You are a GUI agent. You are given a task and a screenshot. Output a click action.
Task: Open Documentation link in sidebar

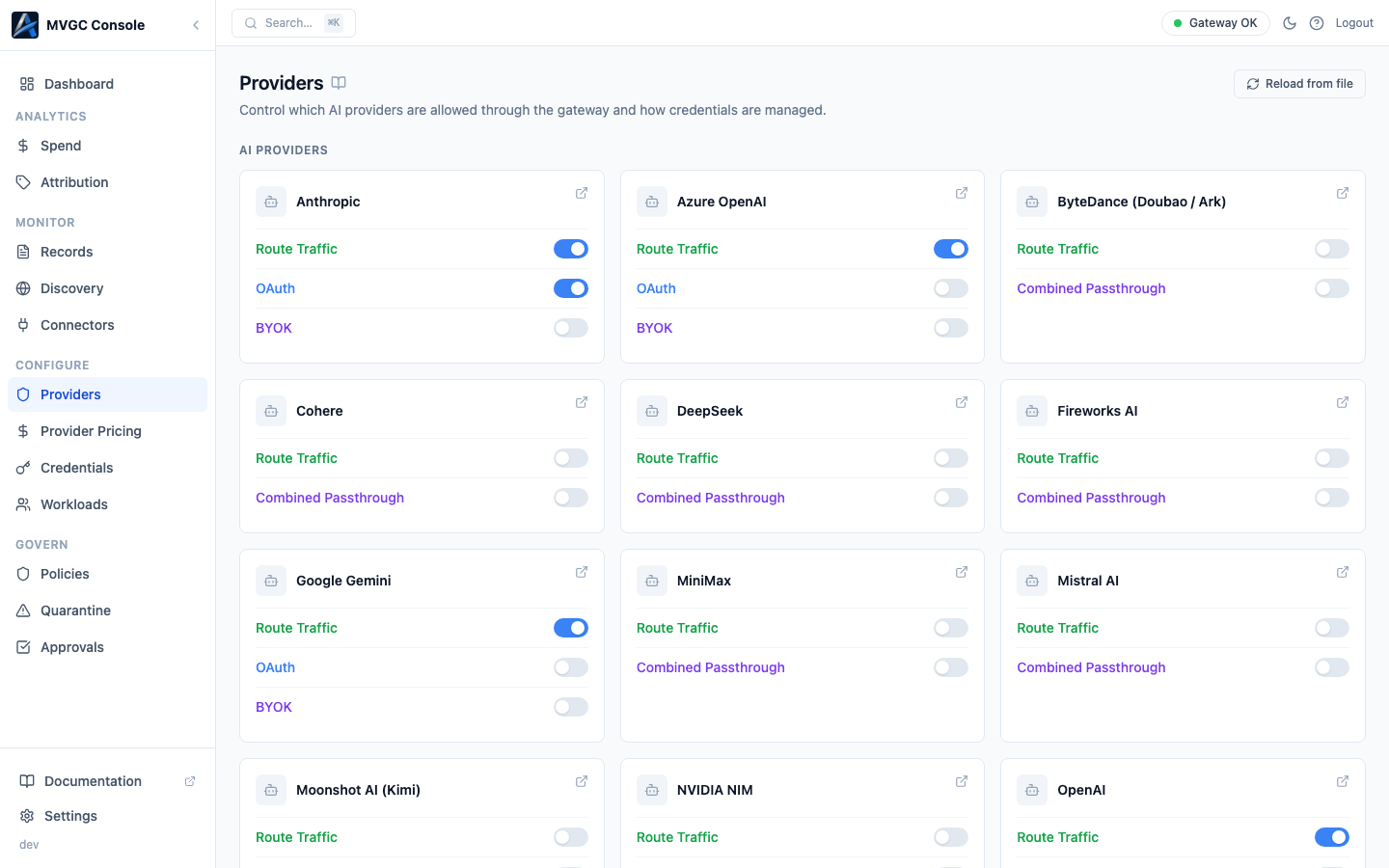coord(107,781)
